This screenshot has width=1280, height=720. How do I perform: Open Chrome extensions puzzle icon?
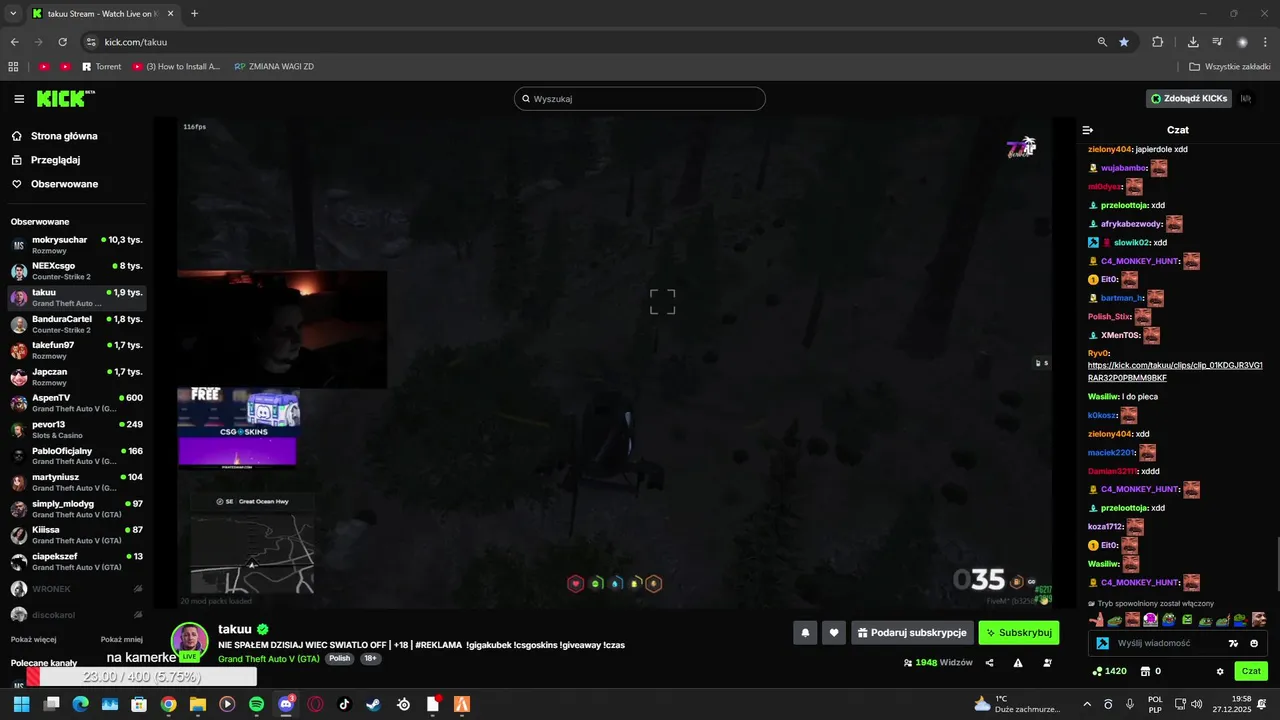1158,42
